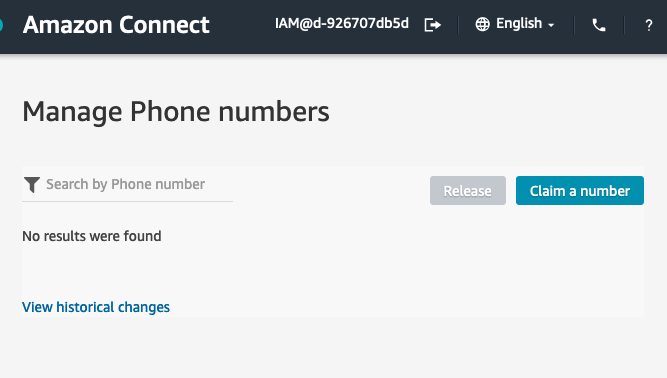This screenshot has height=378, width=667.
Task: Click the Manage Phone numbers heading
Action: [176, 112]
